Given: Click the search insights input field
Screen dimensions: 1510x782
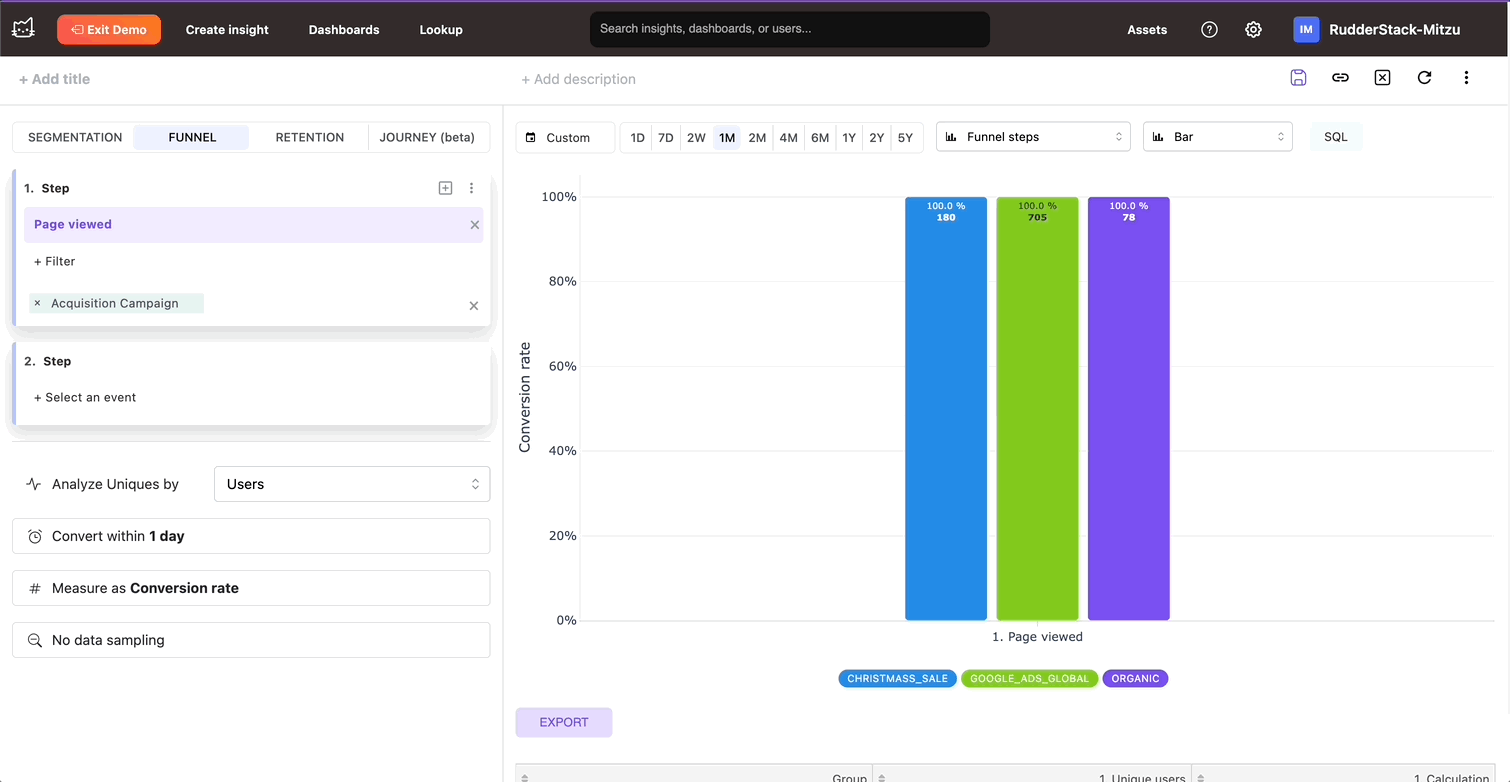Looking at the screenshot, I should (x=789, y=29).
